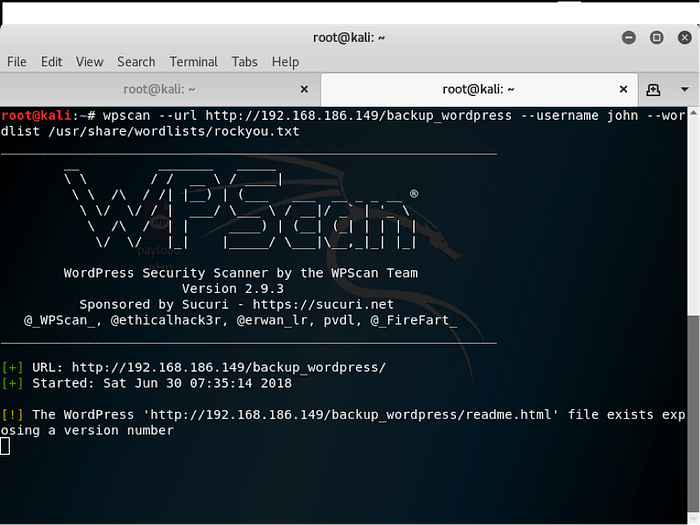The width and height of the screenshot is (700, 525).
Task: Open the View menu
Action: [89, 62]
